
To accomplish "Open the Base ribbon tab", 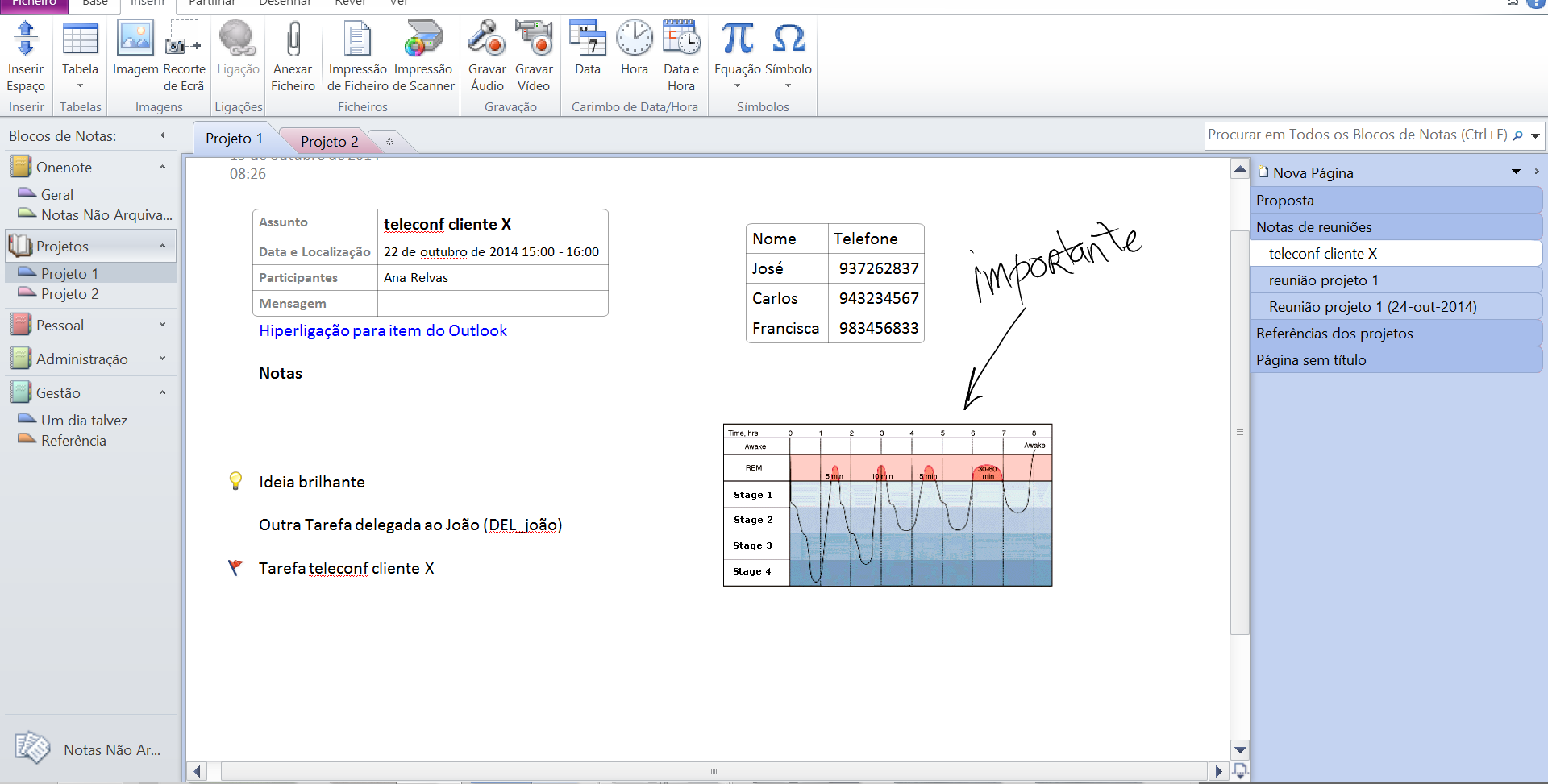I will click(95, 4).
